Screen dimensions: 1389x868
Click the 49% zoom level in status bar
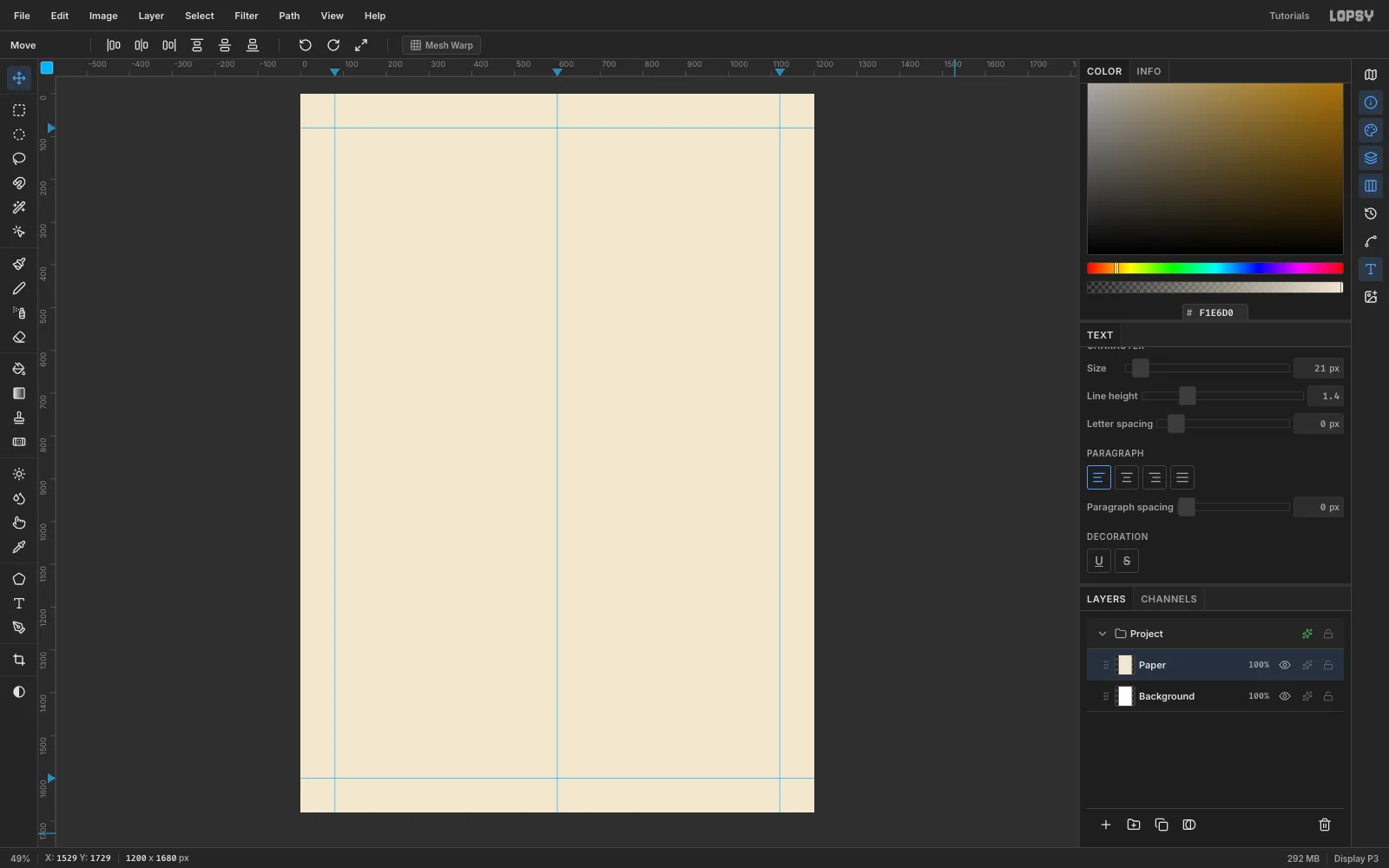coord(20,858)
